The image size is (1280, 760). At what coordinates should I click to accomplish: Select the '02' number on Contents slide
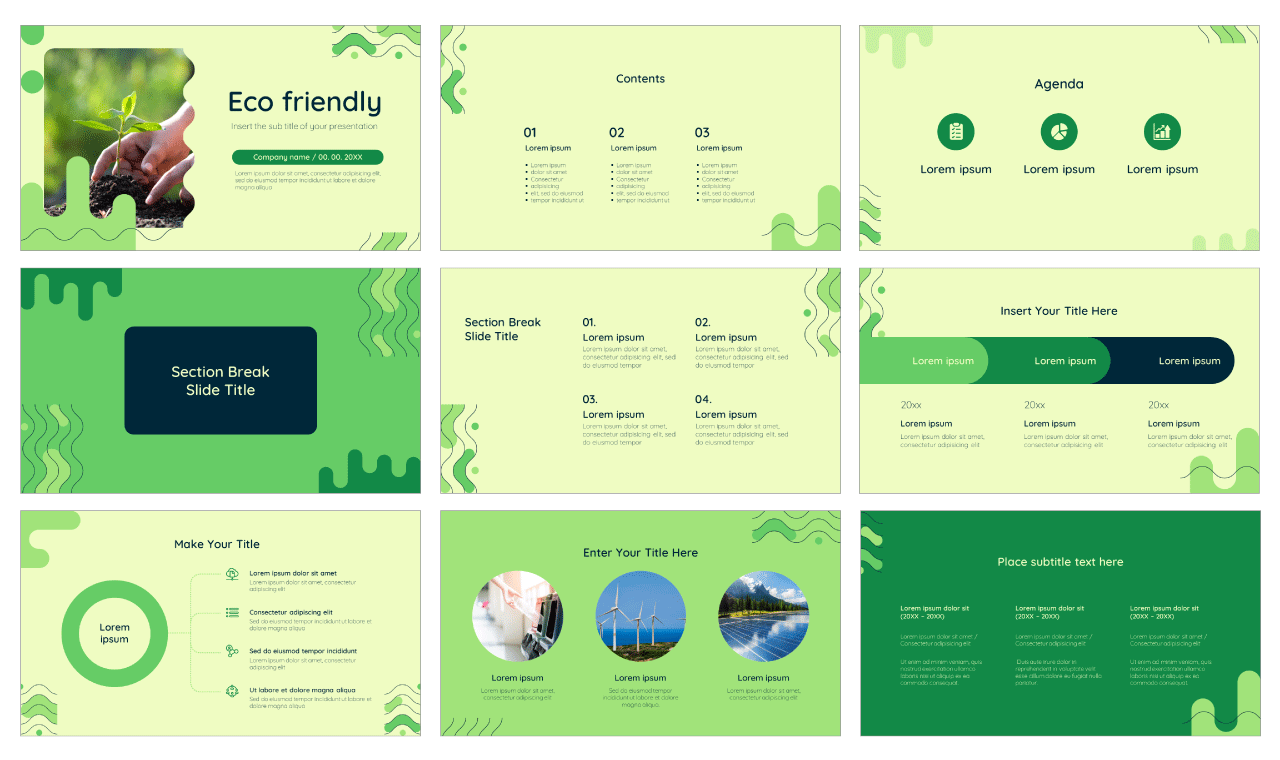617,132
